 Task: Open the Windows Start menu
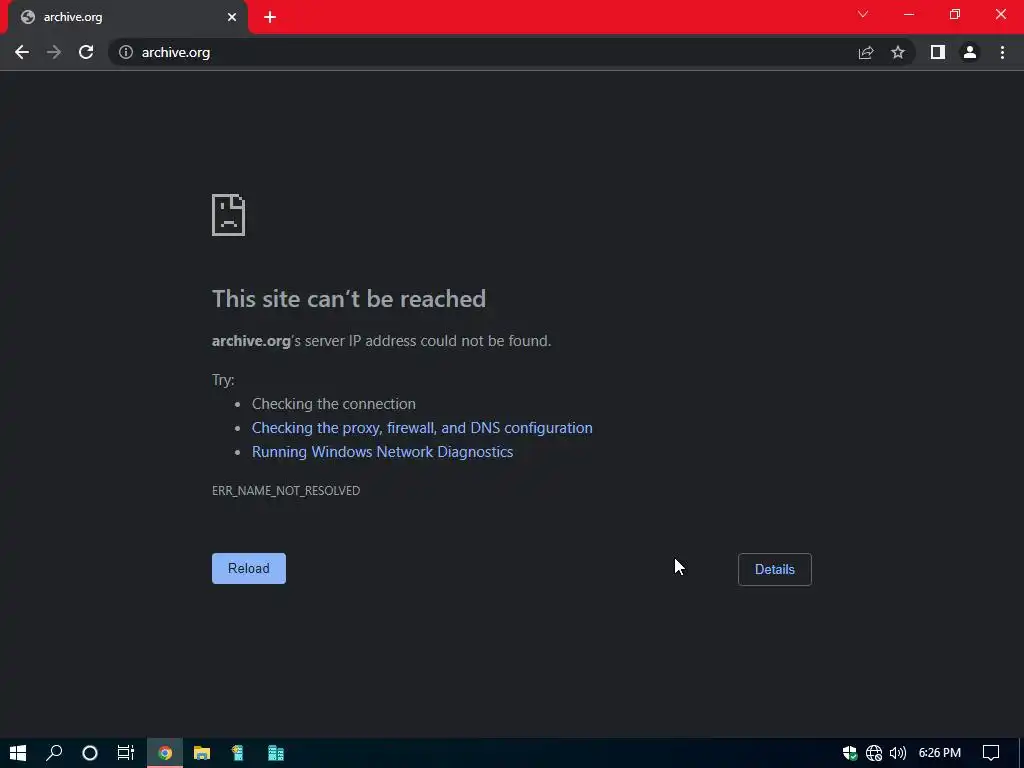[x=18, y=753]
